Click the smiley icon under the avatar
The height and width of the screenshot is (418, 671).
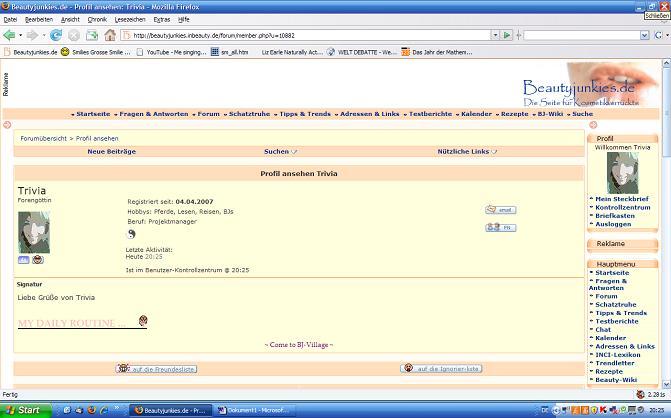(38, 260)
